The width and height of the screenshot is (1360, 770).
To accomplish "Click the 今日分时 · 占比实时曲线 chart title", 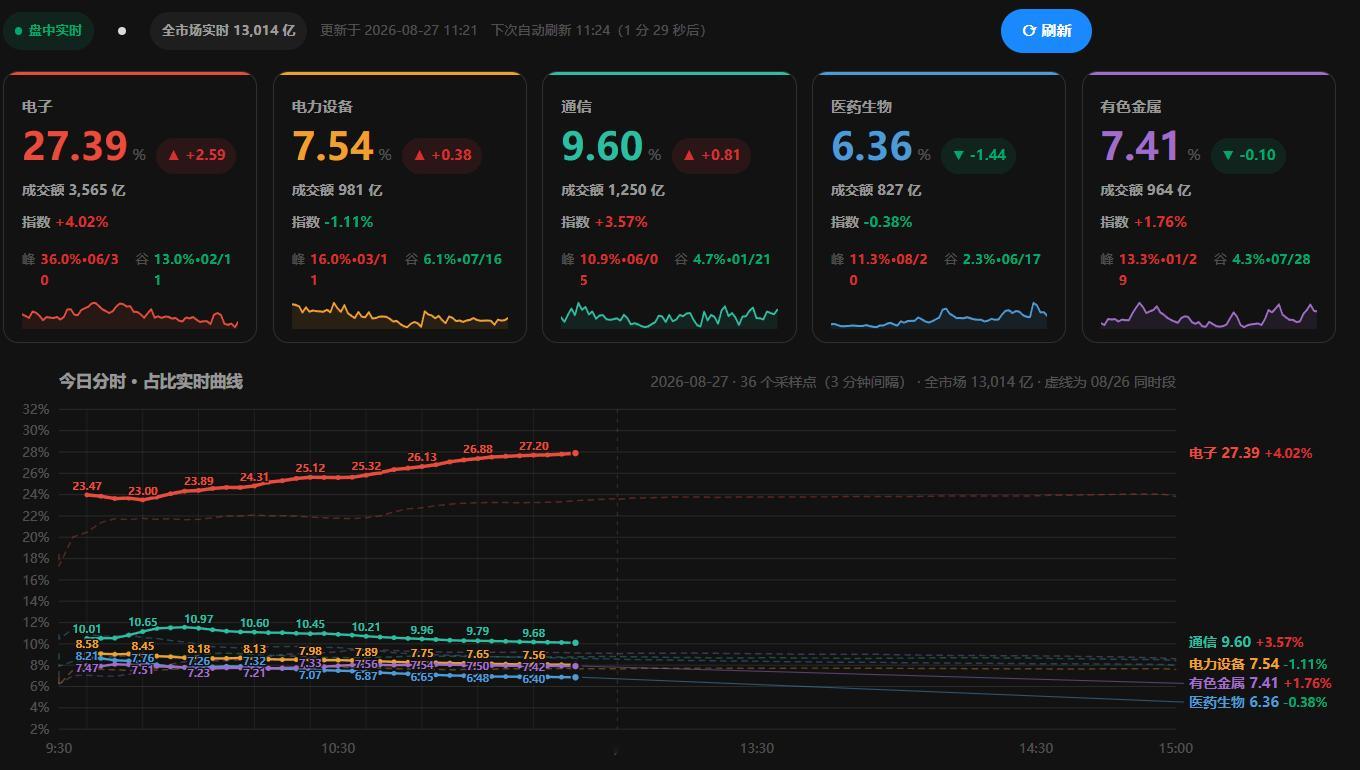I will tap(150, 381).
